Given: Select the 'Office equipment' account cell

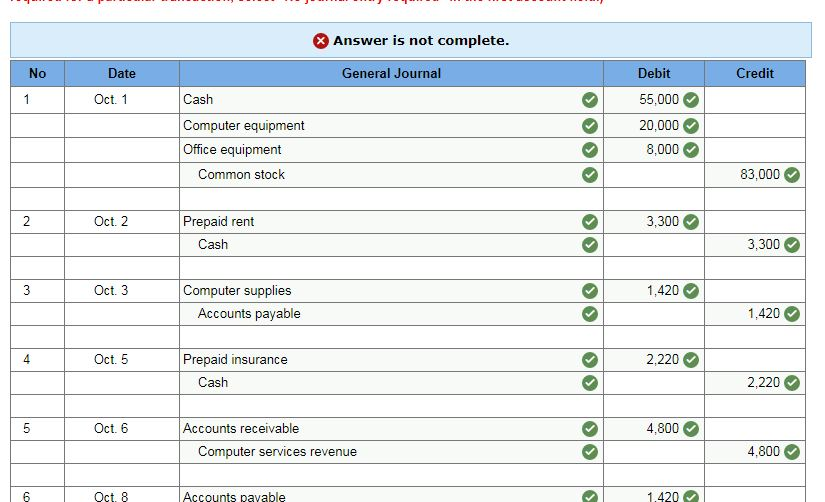Looking at the screenshot, I should 391,150.
